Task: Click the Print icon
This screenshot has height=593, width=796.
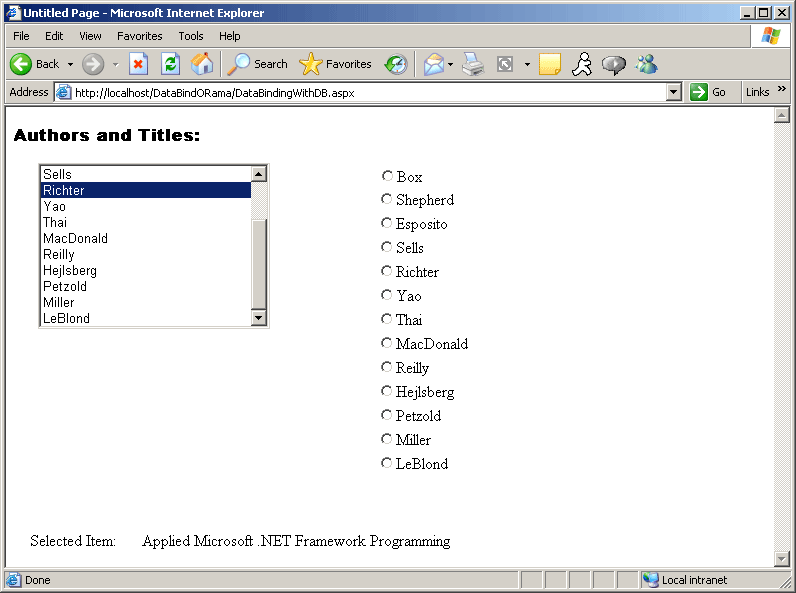Action: pyautogui.click(x=473, y=64)
